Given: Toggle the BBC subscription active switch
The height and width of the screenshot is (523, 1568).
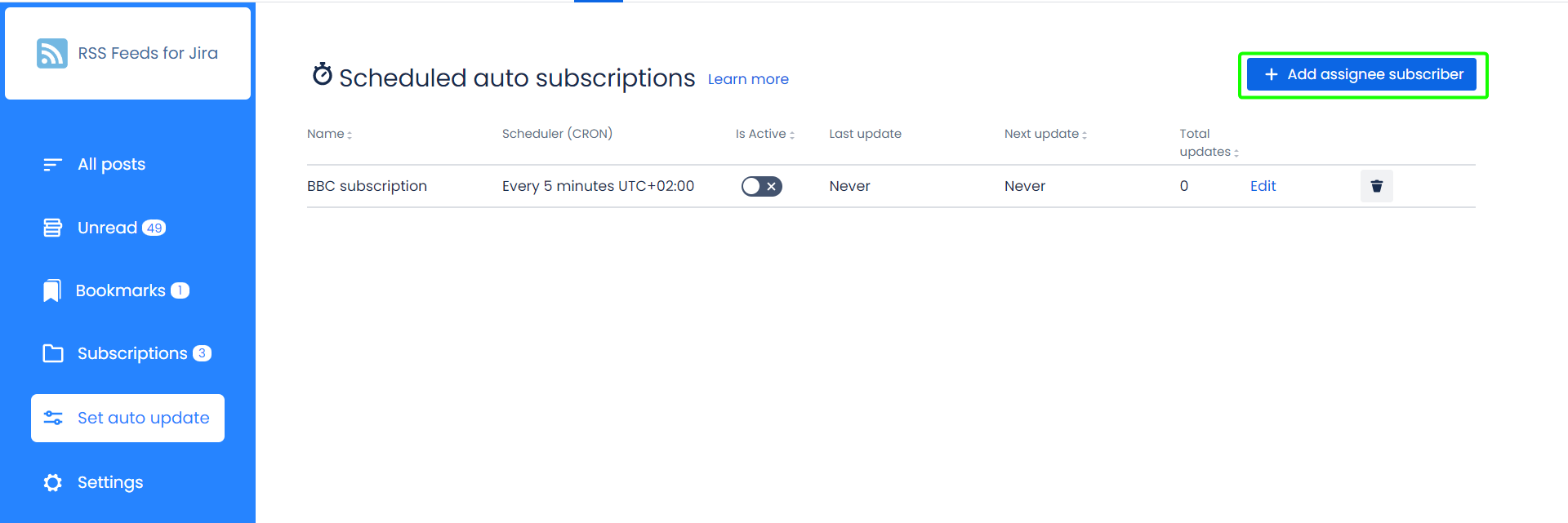Looking at the screenshot, I should (x=761, y=186).
